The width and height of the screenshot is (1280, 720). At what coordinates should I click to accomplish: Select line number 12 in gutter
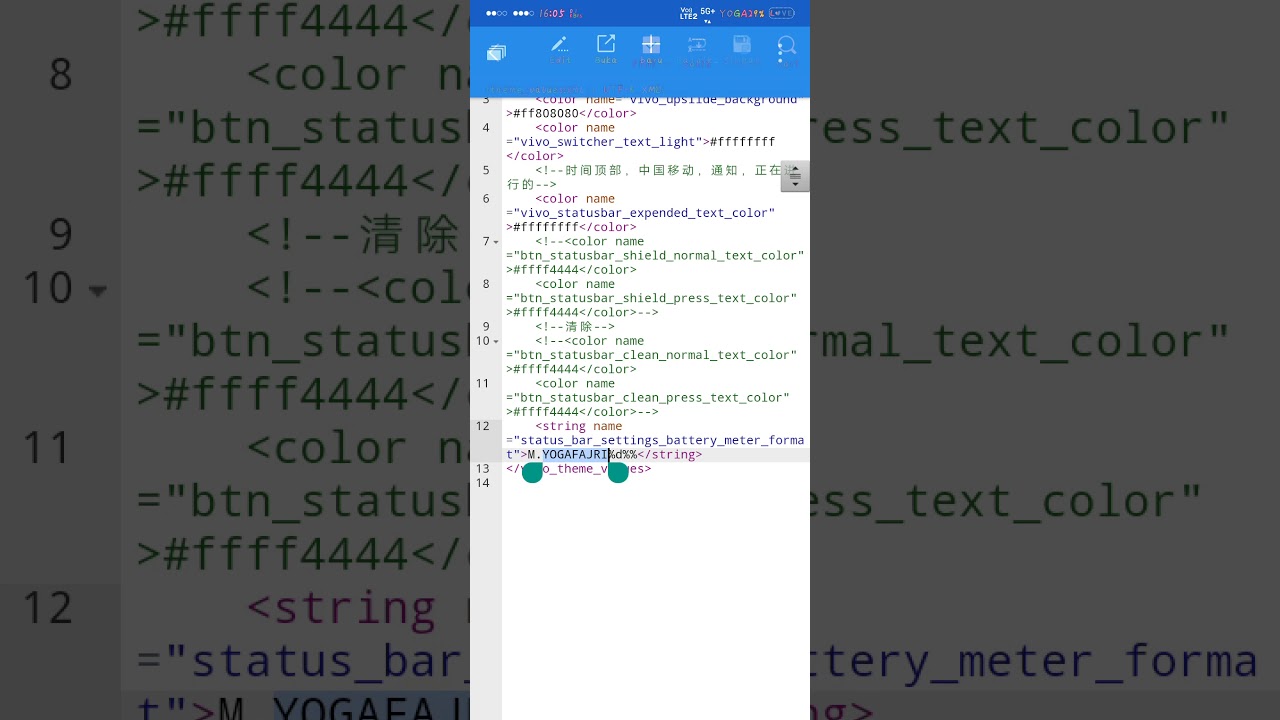483,426
